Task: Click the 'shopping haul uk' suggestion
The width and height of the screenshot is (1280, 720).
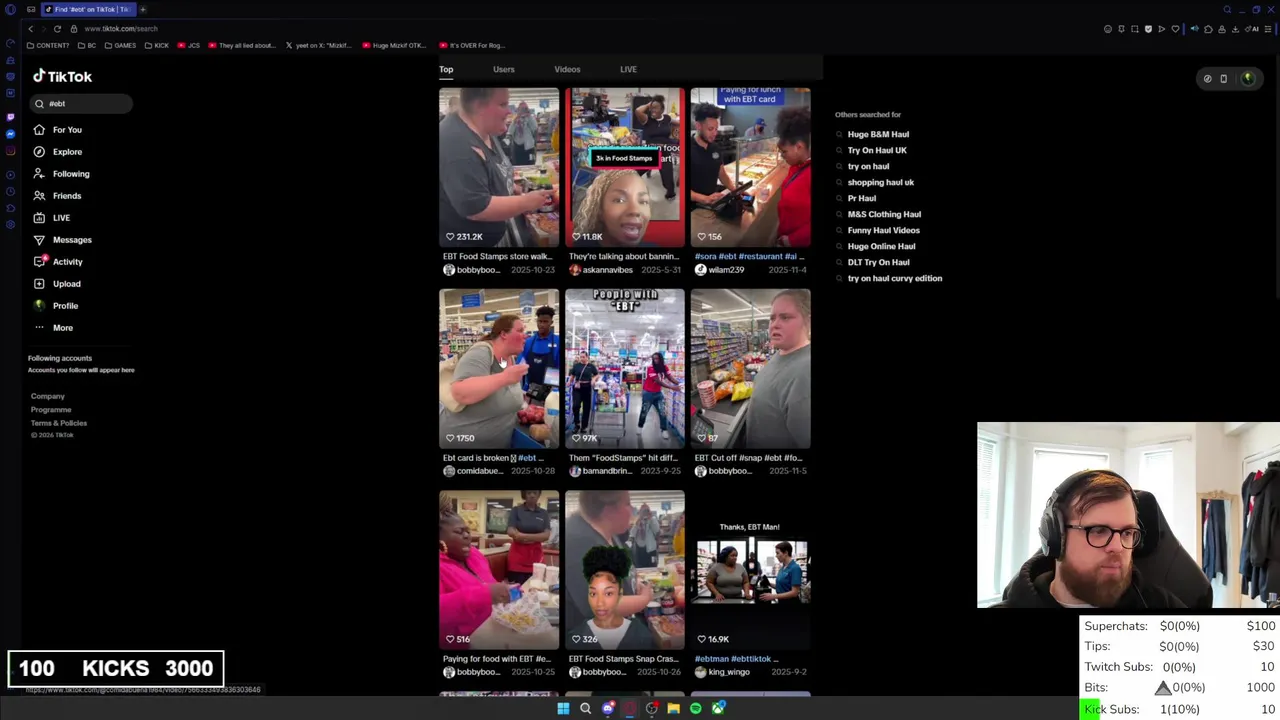Action: coord(881,182)
